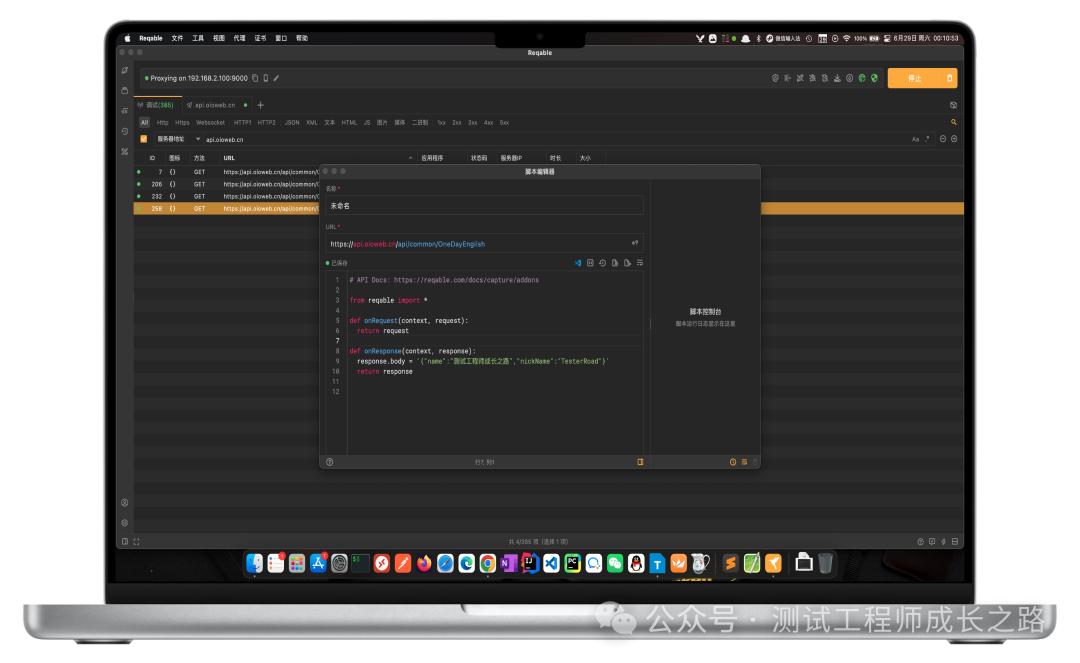Open settings gear in left sidebar
1080x663 pixels.
point(125,523)
